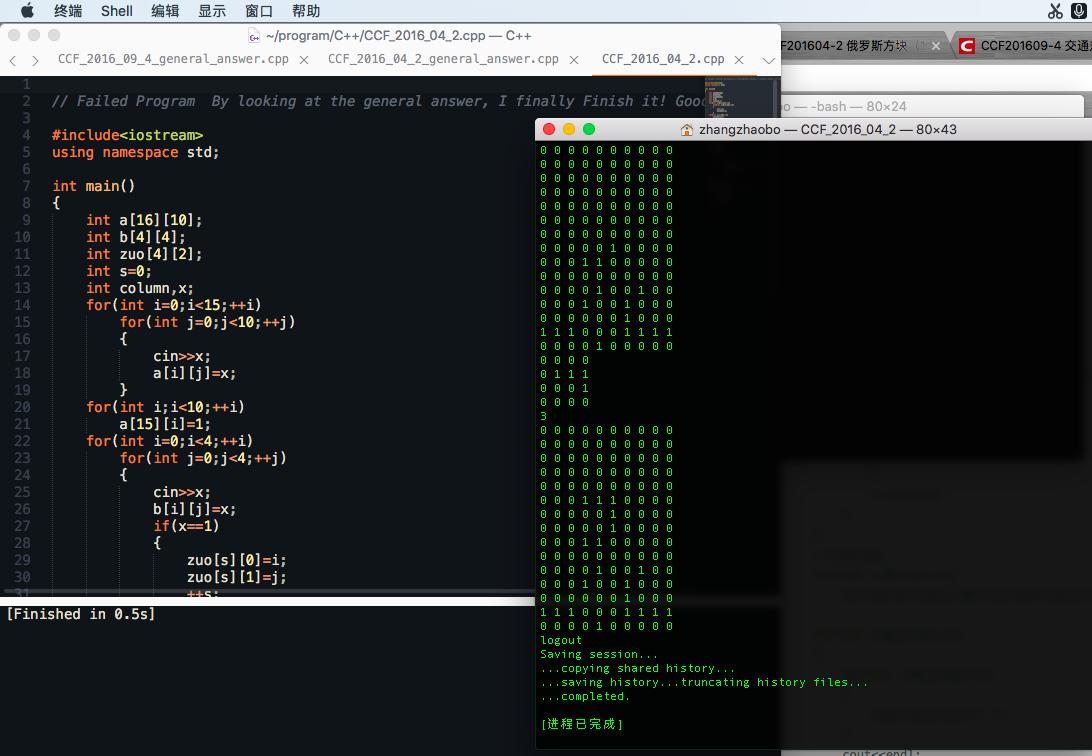Click the [进程已完成] text in terminal

(582, 724)
